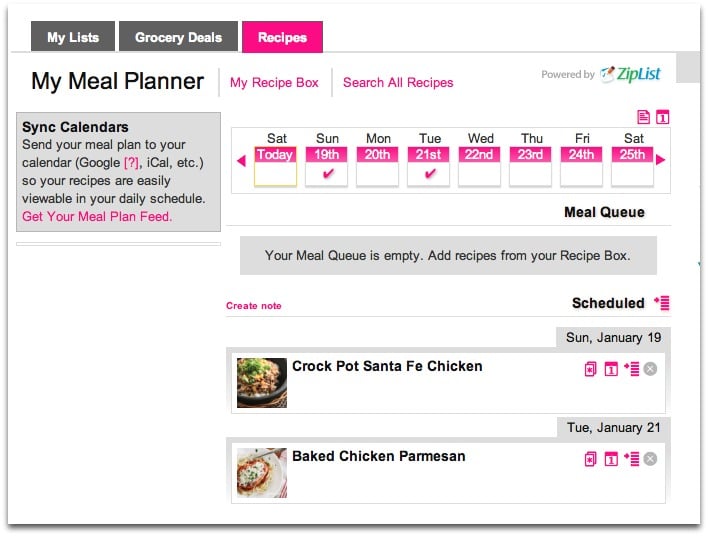The image size is (708, 536).
Task: Select the checked Sun 19th day cell
Action: (x=326, y=166)
